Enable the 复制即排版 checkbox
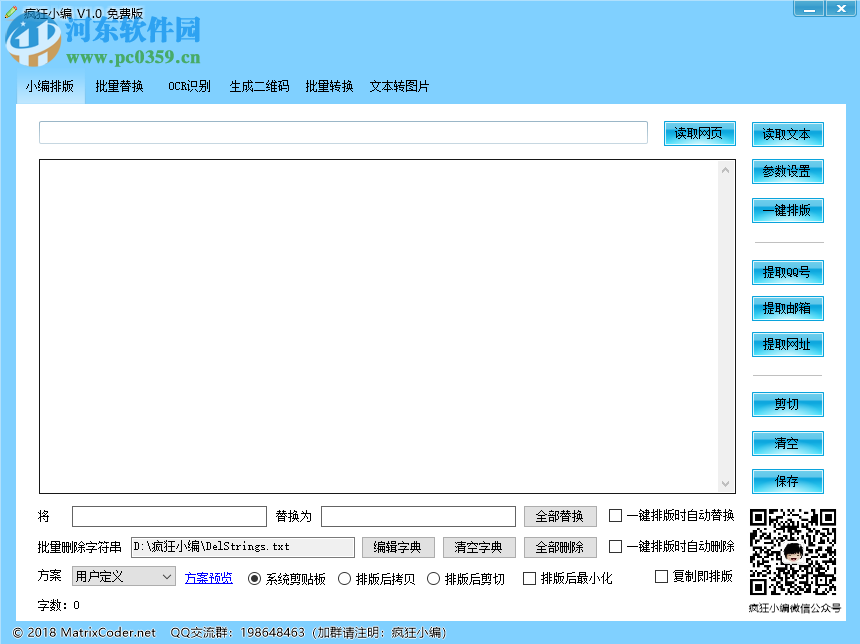 (x=661, y=577)
